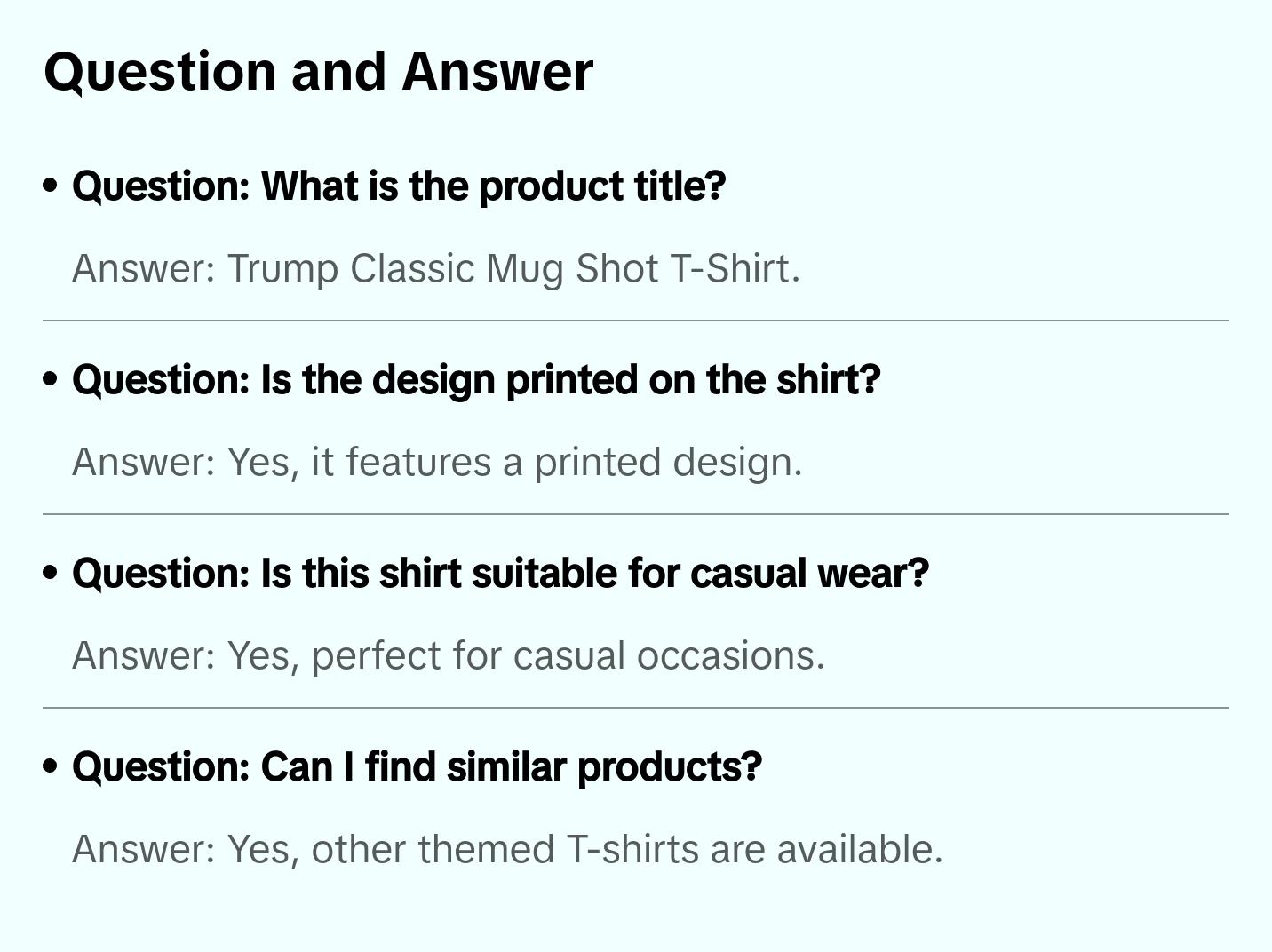
Task: Select the "suitable for casual wear?" question
Action: (500, 574)
